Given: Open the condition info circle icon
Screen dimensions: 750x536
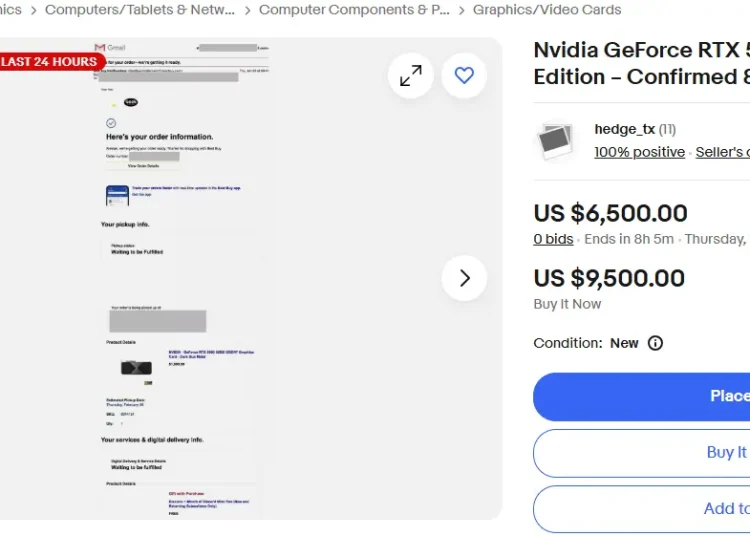Looking at the screenshot, I should 655,343.
